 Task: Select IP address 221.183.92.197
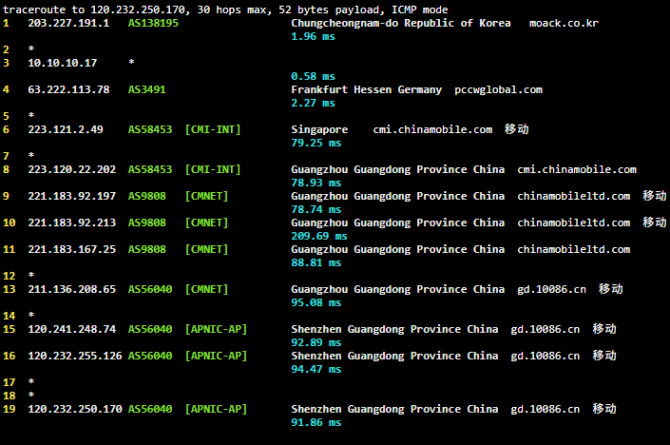71,196
